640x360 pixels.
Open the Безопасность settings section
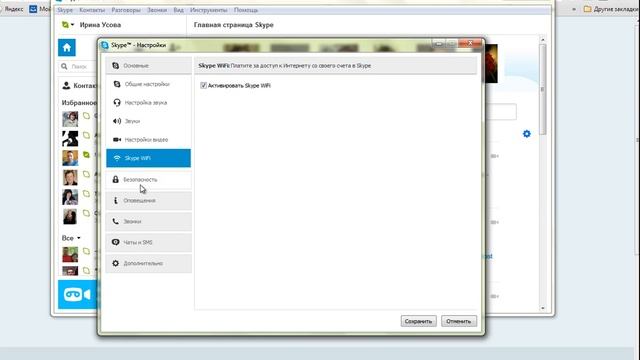point(149,180)
